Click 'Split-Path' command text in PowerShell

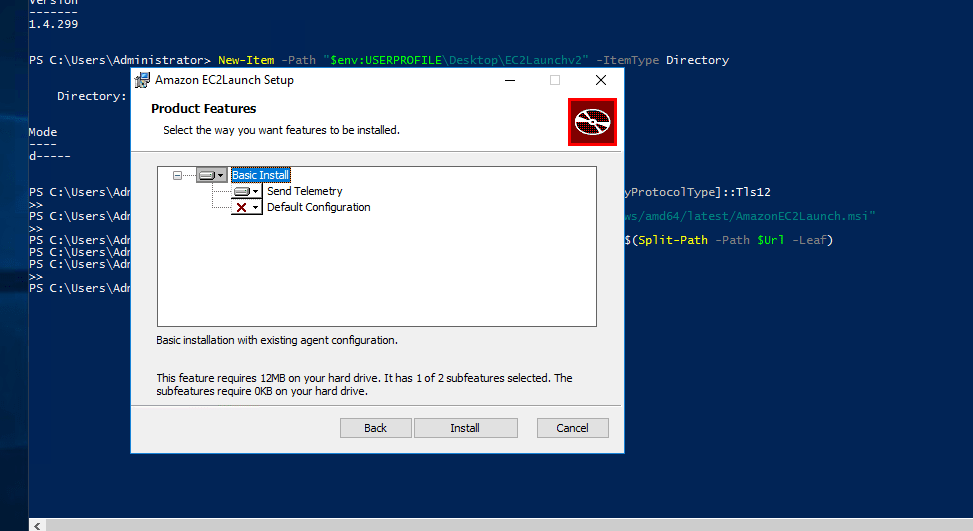(673, 240)
